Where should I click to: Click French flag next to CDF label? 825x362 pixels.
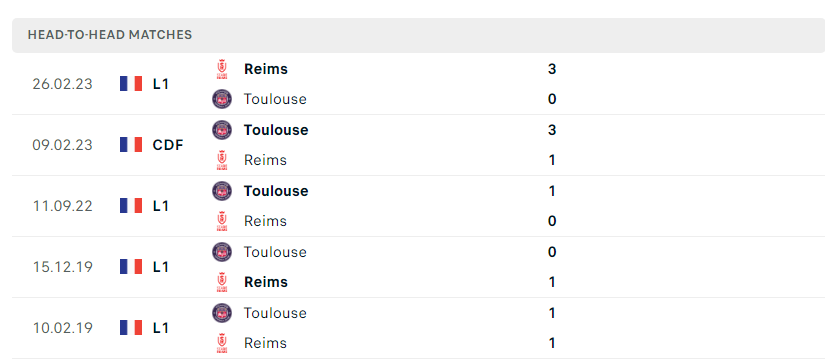pos(131,145)
